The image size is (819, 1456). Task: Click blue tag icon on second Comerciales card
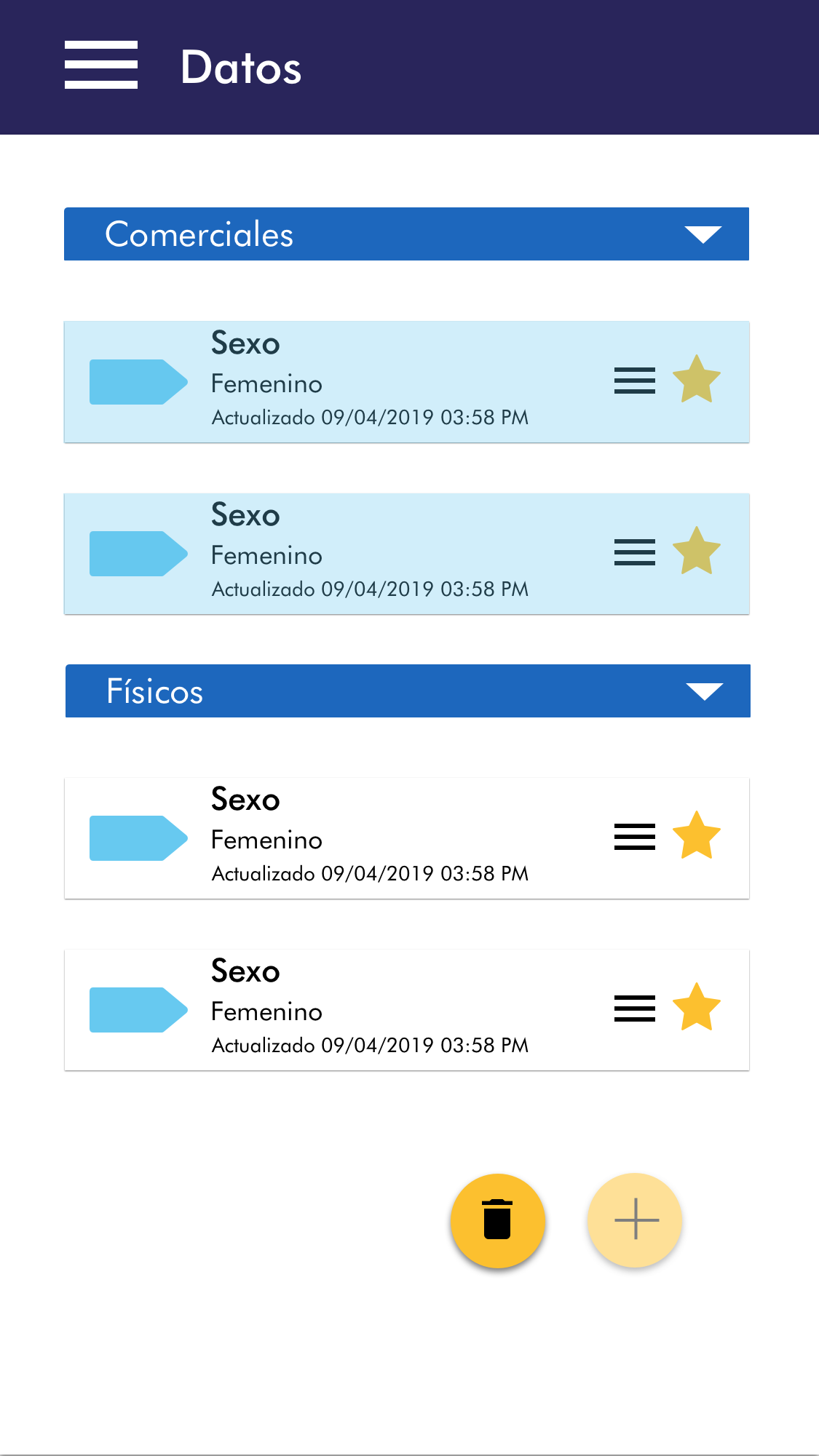pos(138,554)
